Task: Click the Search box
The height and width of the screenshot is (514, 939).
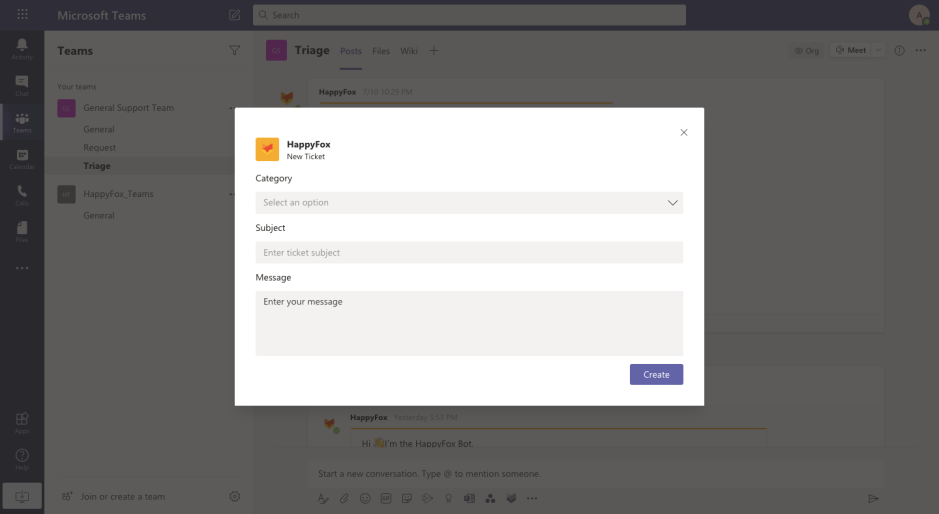Action: pos(469,15)
